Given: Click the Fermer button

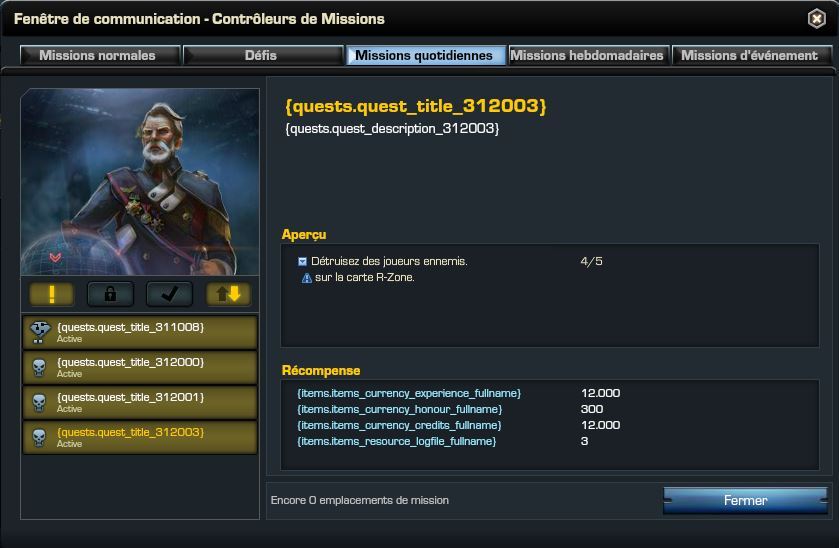Looking at the screenshot, I should (745, 500).
